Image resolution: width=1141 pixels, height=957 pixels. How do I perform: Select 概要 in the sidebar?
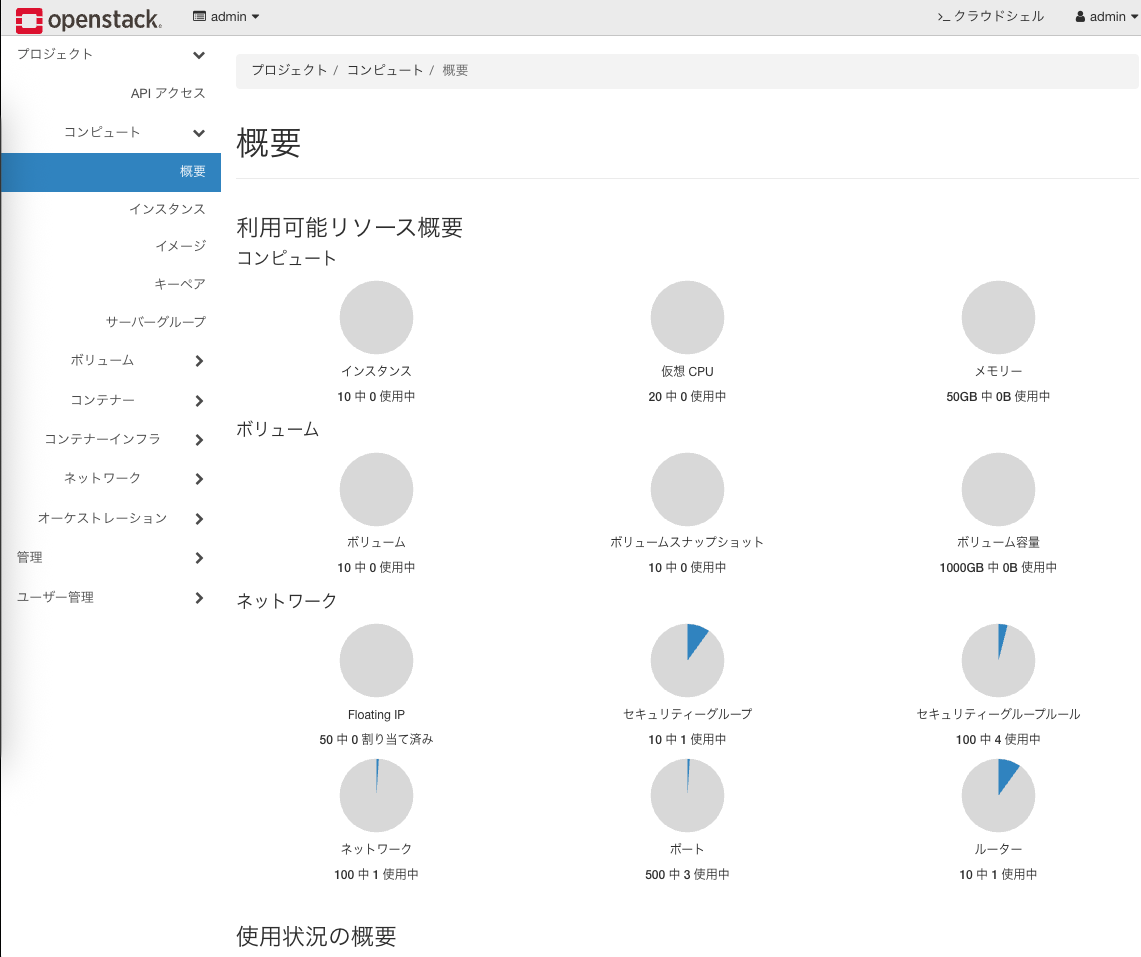(x=111, y=172)
